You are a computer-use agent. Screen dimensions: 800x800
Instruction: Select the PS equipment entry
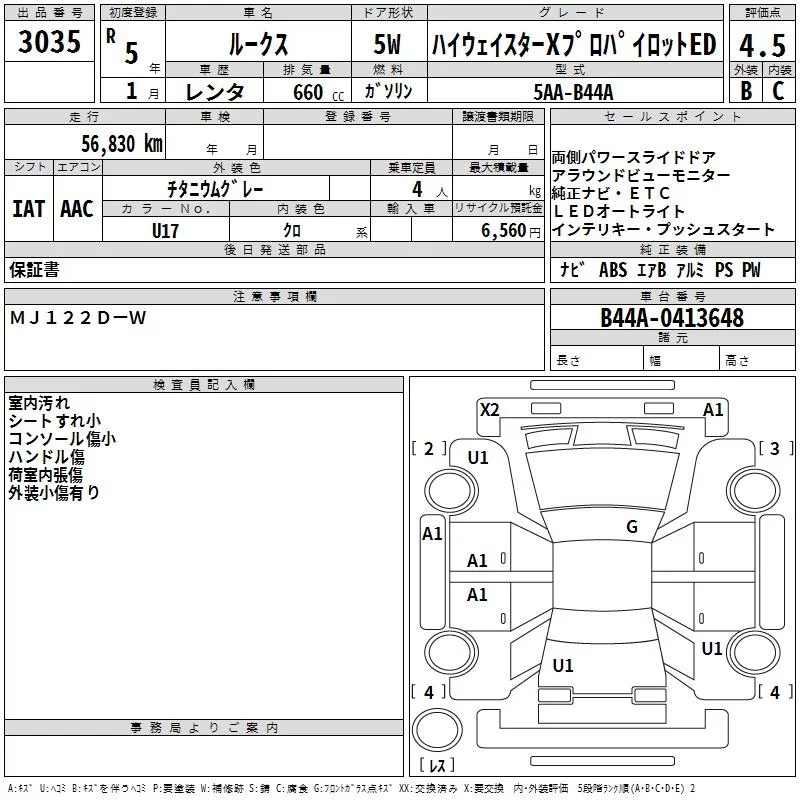coord(724,269)
